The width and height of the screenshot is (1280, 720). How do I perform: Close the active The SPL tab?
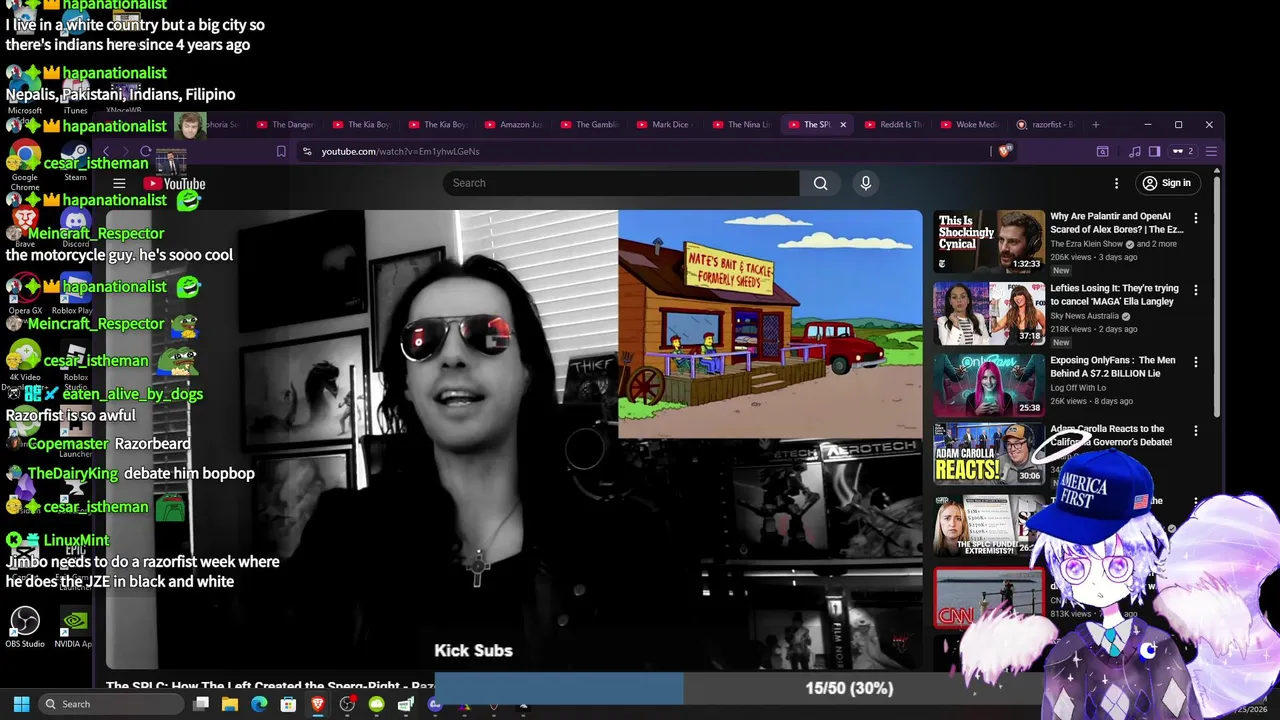843,125
